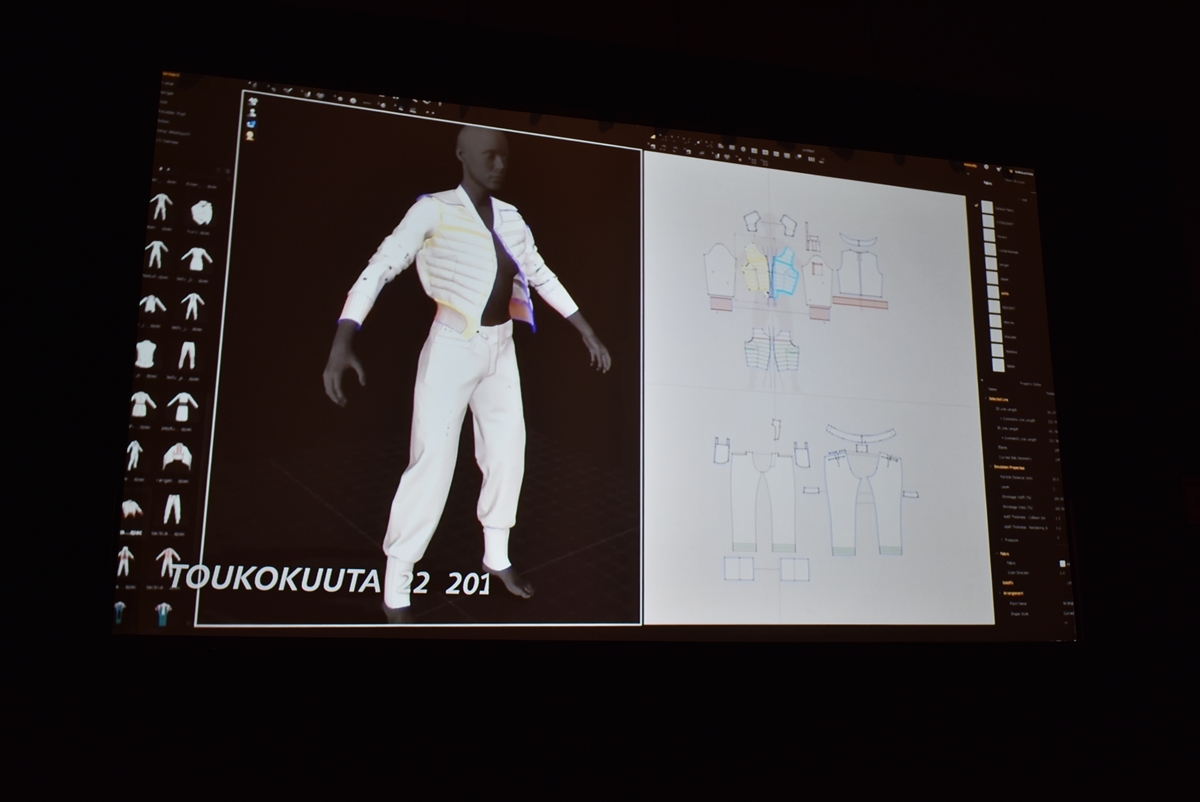The width and height of the screenshot is (1200, 802).
Task: Open the folded garment bundle thumbnail in Library
Action: pos(202,212)
